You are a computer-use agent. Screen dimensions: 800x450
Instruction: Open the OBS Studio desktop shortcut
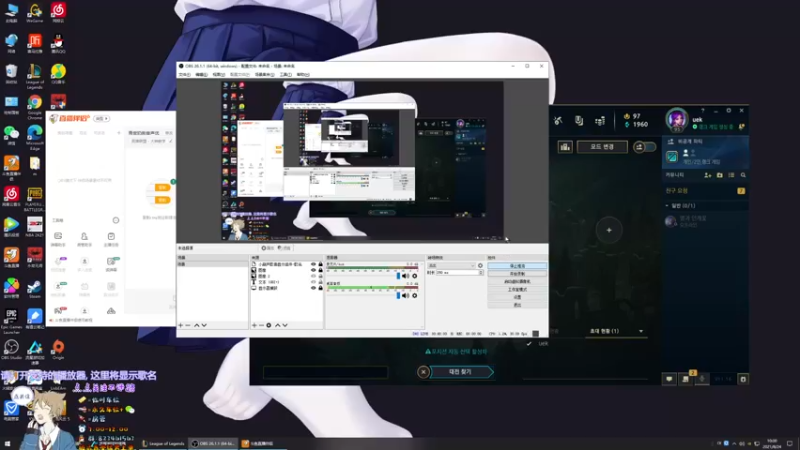(11, 349)
